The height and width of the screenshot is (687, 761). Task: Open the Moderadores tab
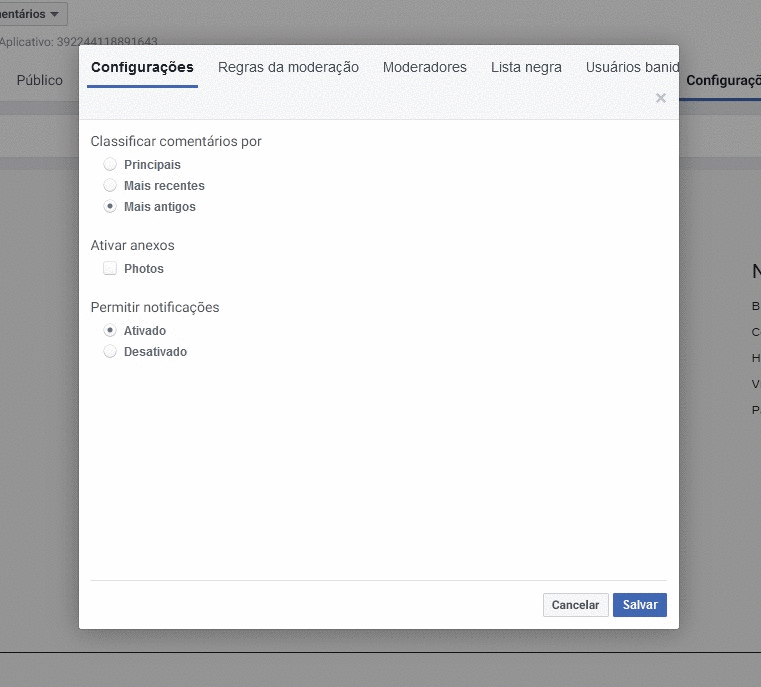click(425, 67)
